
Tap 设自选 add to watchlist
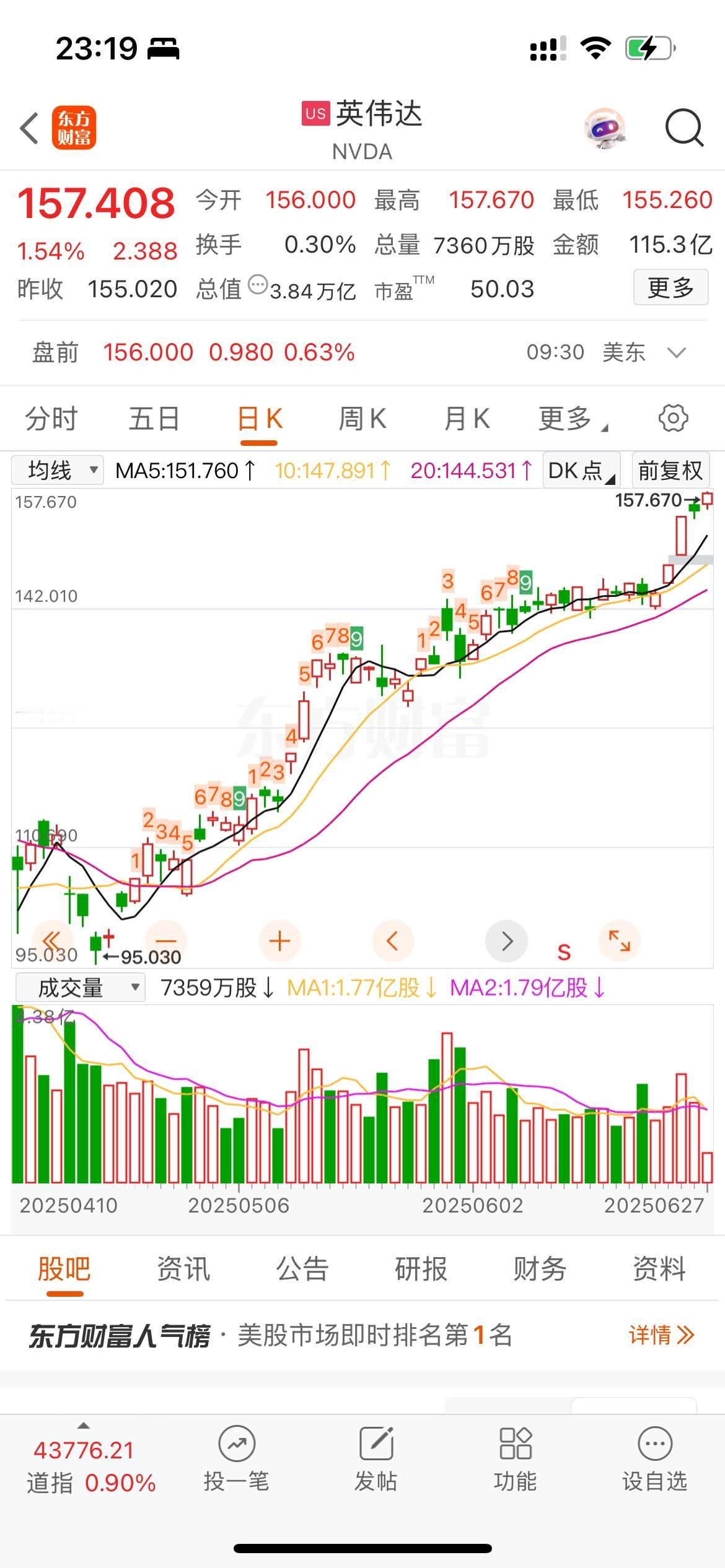654,1458
